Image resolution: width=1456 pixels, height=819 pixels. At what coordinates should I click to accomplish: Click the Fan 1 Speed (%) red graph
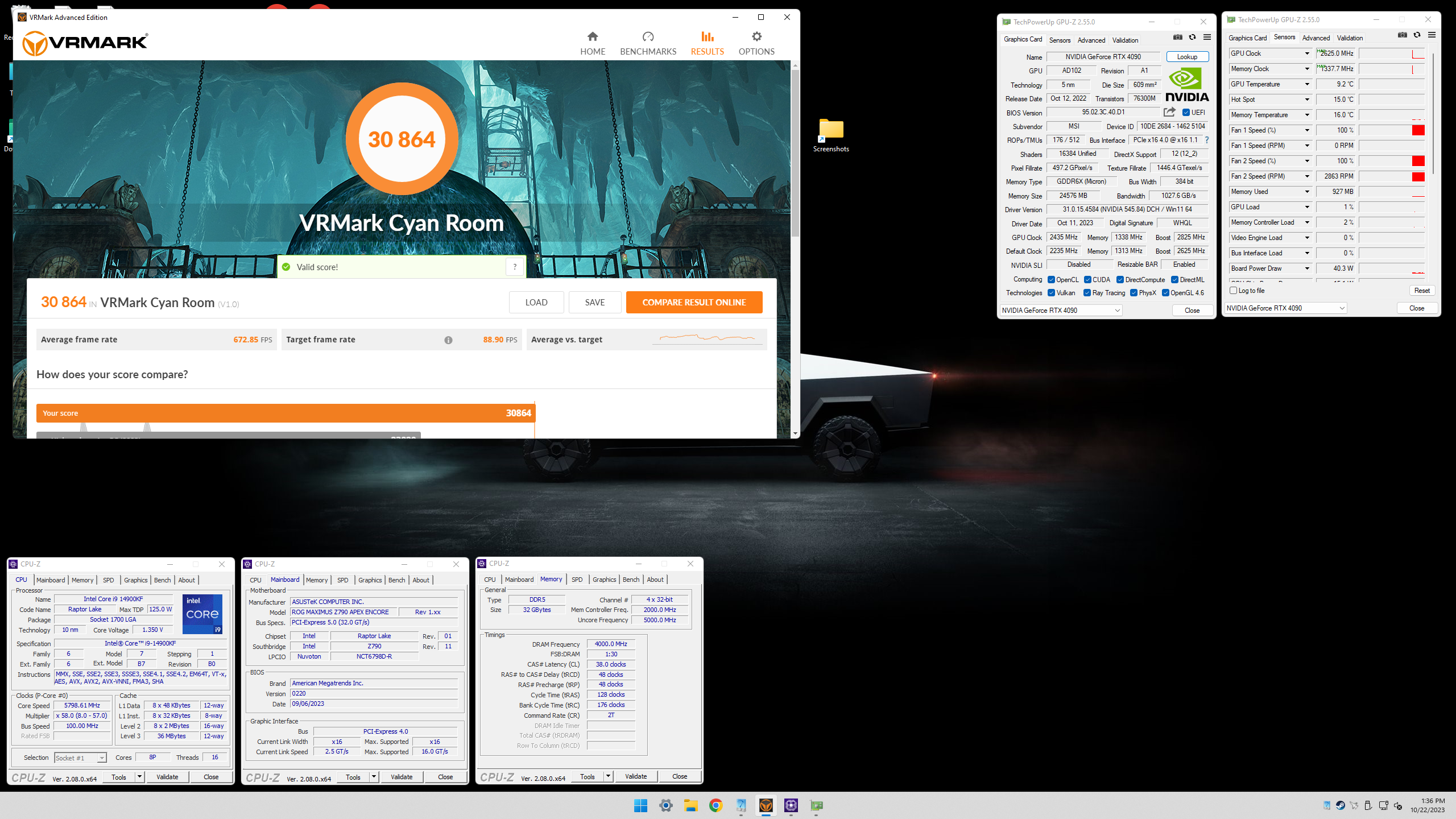pos(1418,130)
